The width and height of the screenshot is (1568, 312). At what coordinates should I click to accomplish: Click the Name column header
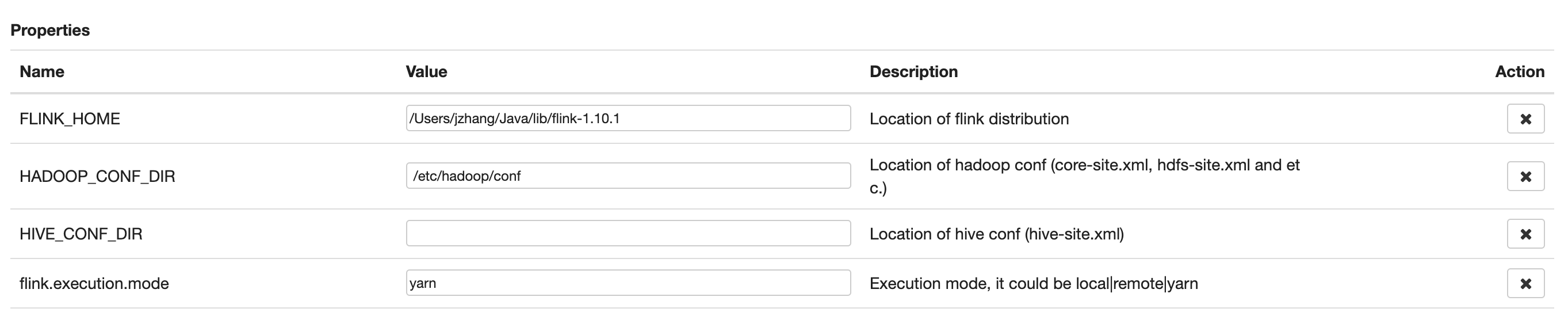click(42, 72)
